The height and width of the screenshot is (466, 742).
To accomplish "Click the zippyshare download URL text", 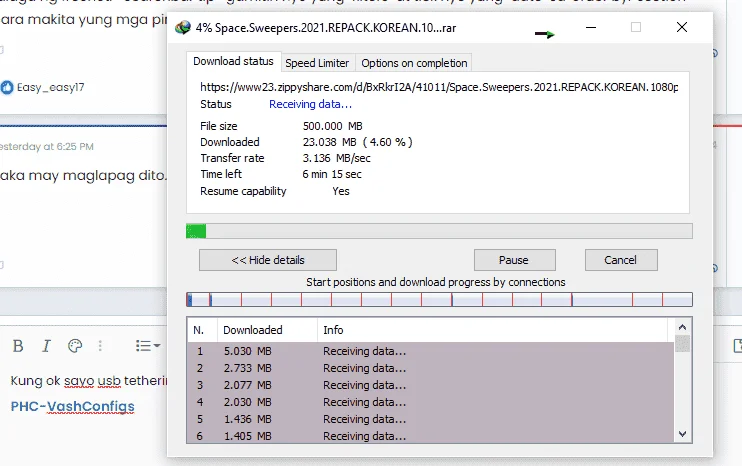I will [x=439, y=87].
